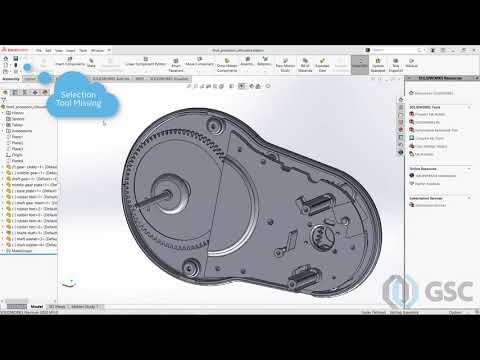Open the Reference Geometry tool

tap(264, 62)
